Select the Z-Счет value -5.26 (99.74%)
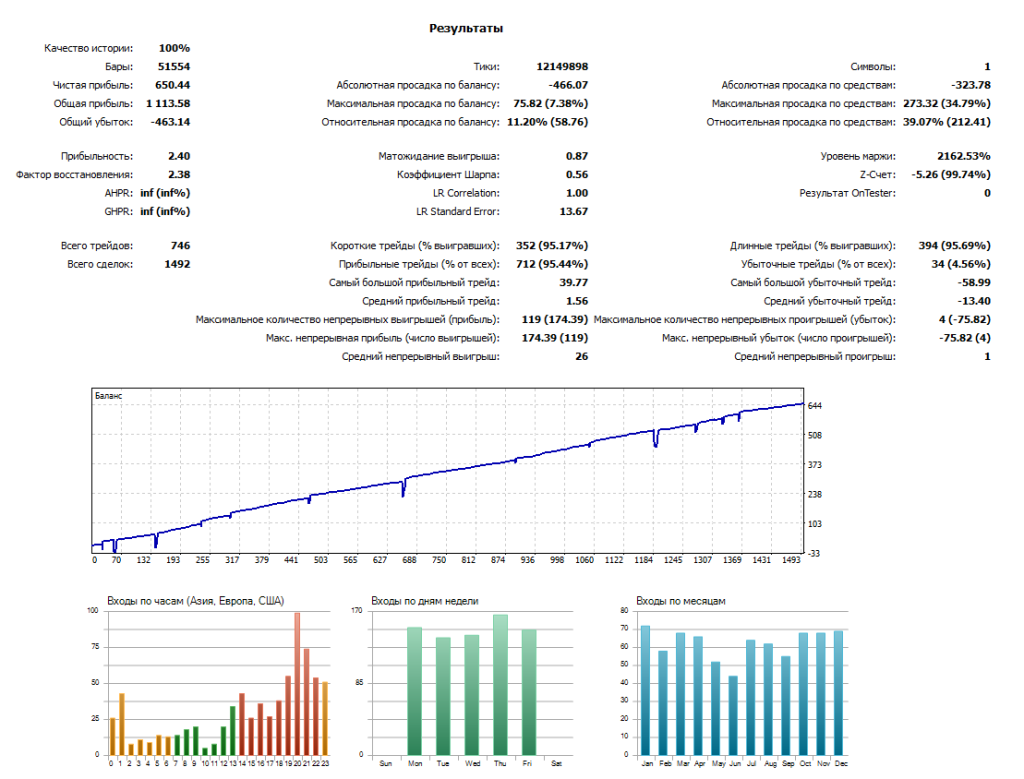The width and height of the screenshot is (1024, 779). tap(951, 174)
